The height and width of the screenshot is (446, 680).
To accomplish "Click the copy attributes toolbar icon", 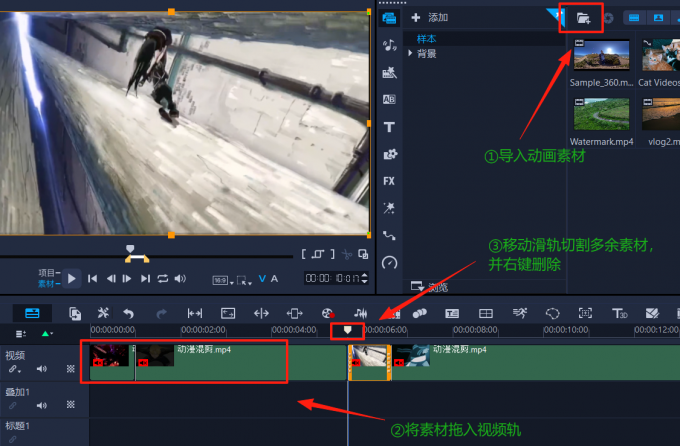I will (x=75, y=313).
